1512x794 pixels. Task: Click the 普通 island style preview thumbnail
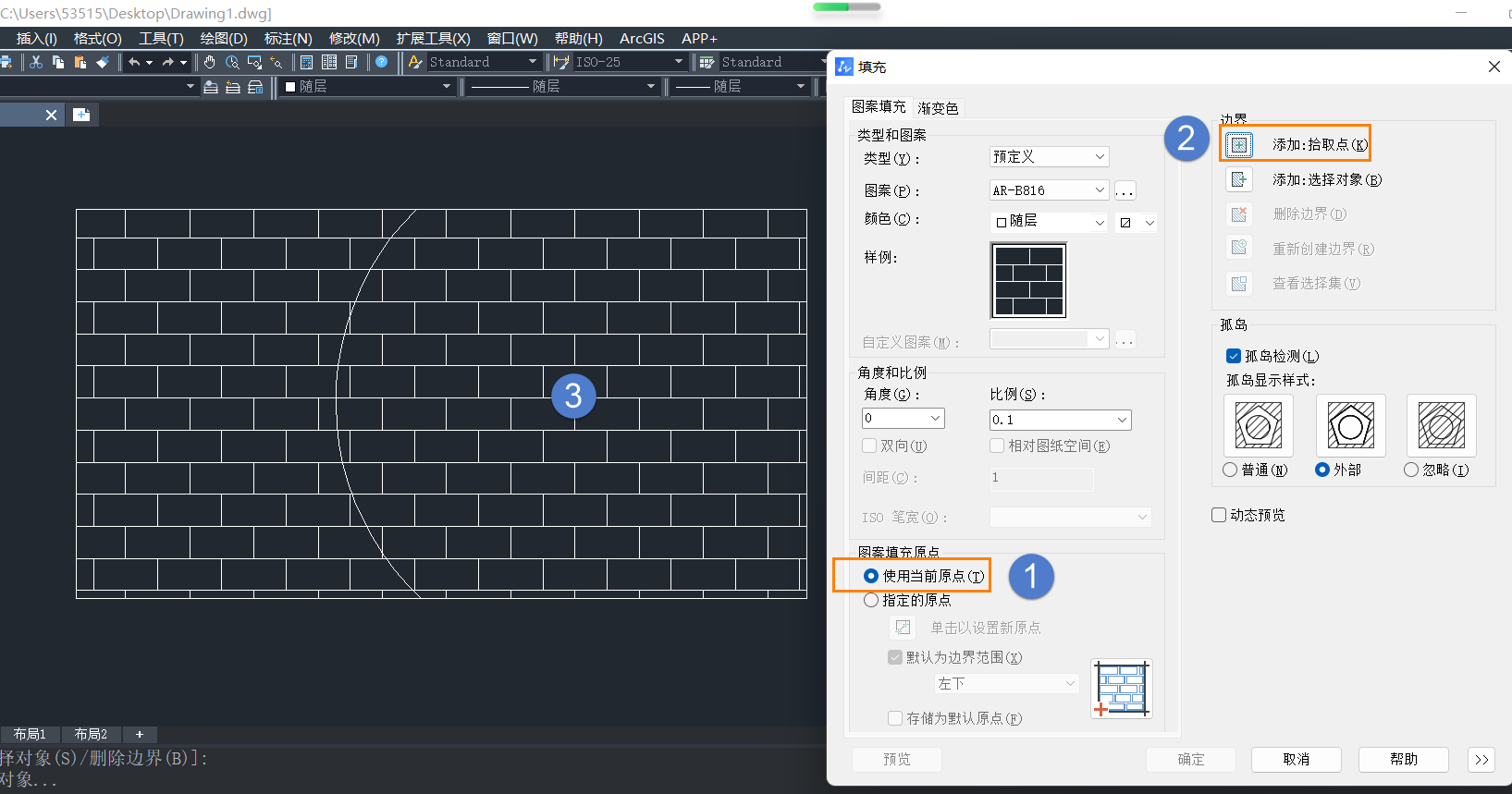[1258, 426]
